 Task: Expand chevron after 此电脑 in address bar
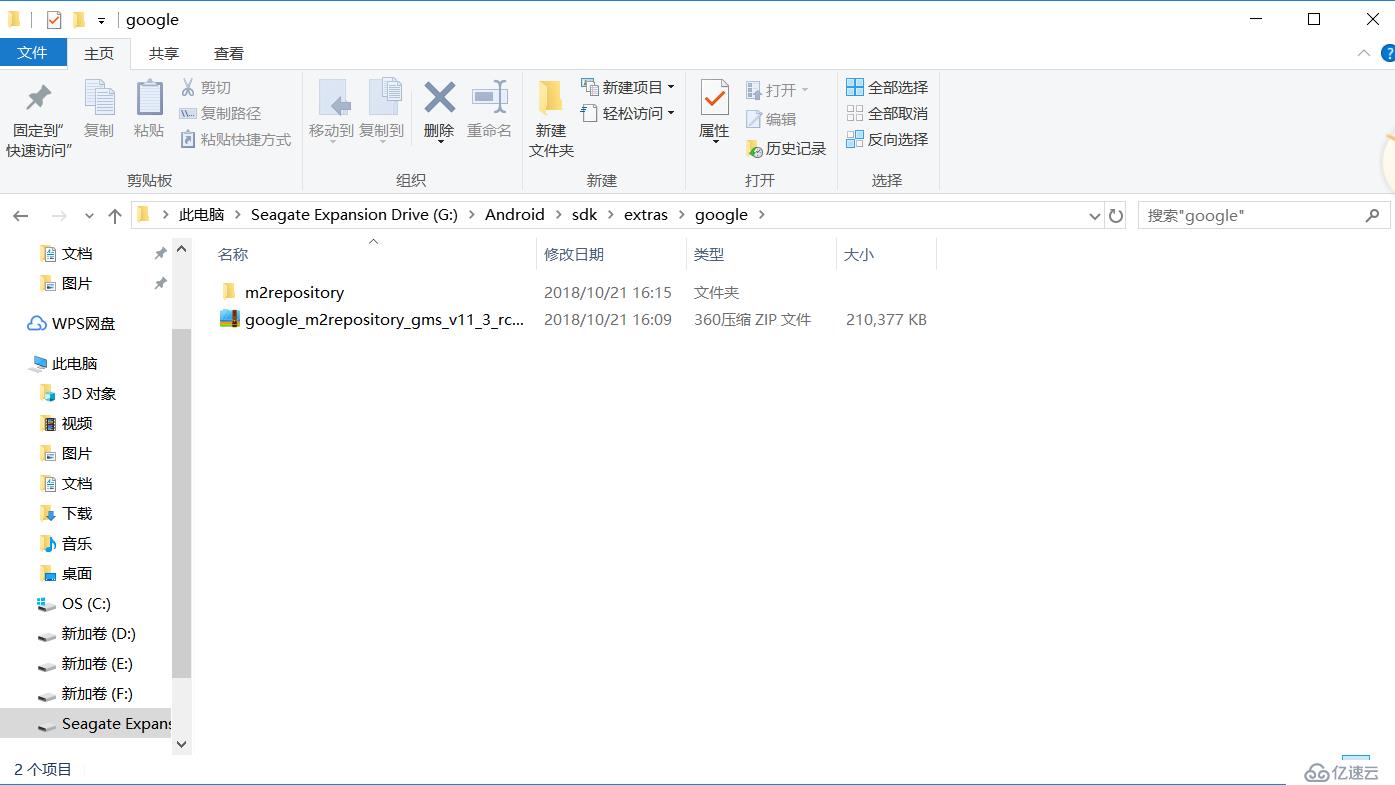click(x=236, y=215)
